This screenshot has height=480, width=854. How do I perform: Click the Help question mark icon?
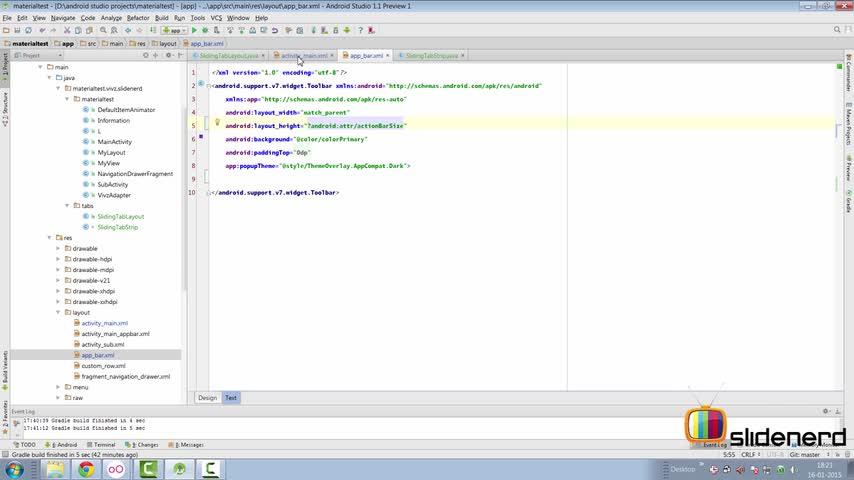tap(360, 31)
